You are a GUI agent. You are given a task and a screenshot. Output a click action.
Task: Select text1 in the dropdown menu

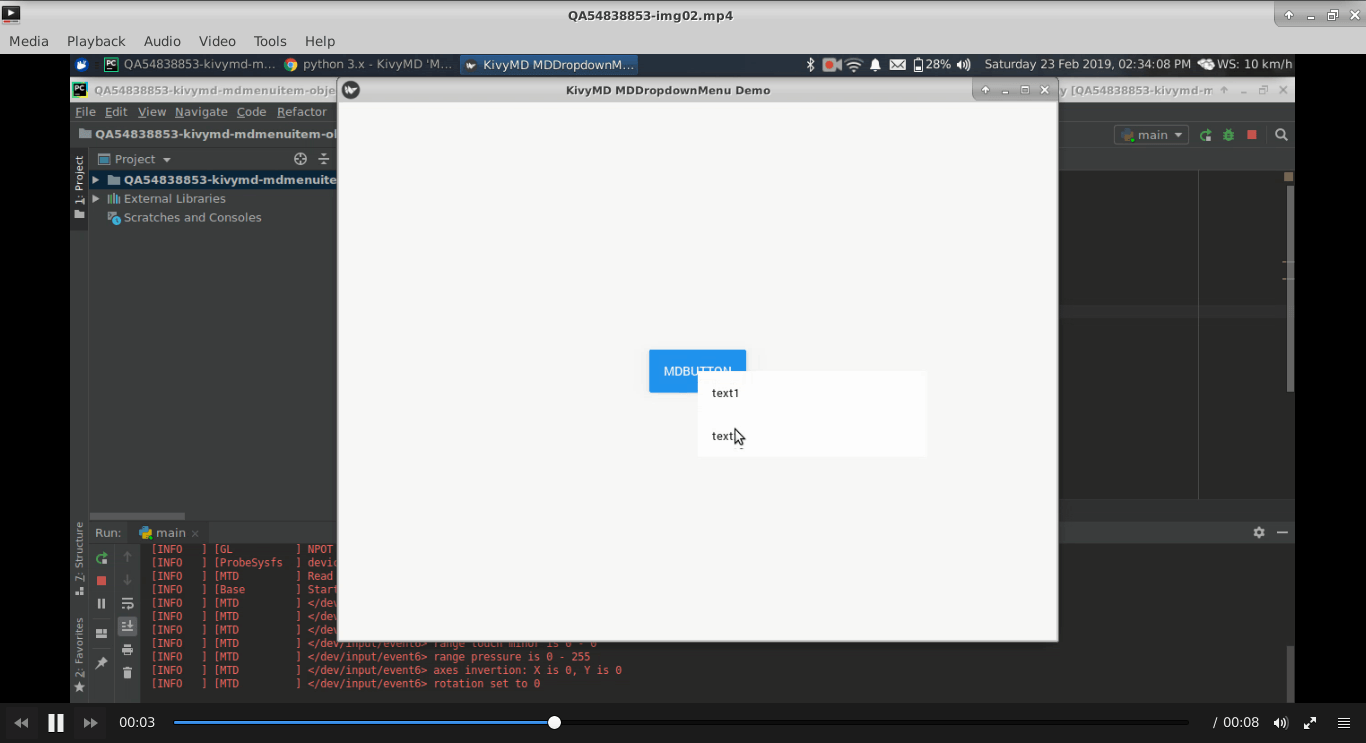click(x=725, y=393)
